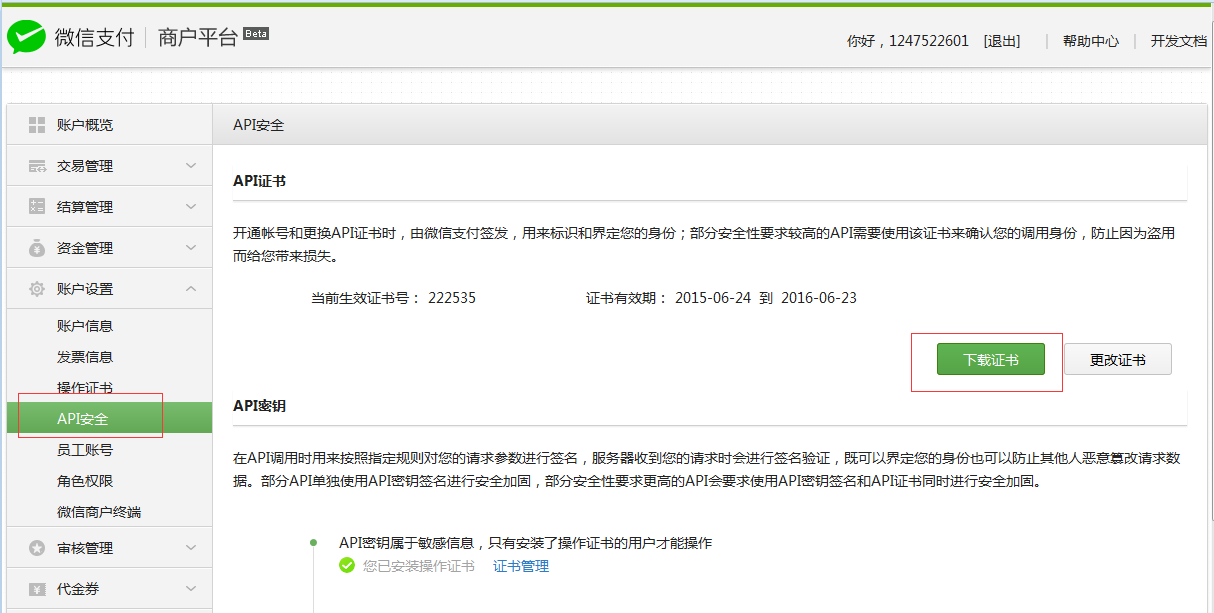Open 员工账号 submenu item
1214x613 pixels.
tap(85, 450)
